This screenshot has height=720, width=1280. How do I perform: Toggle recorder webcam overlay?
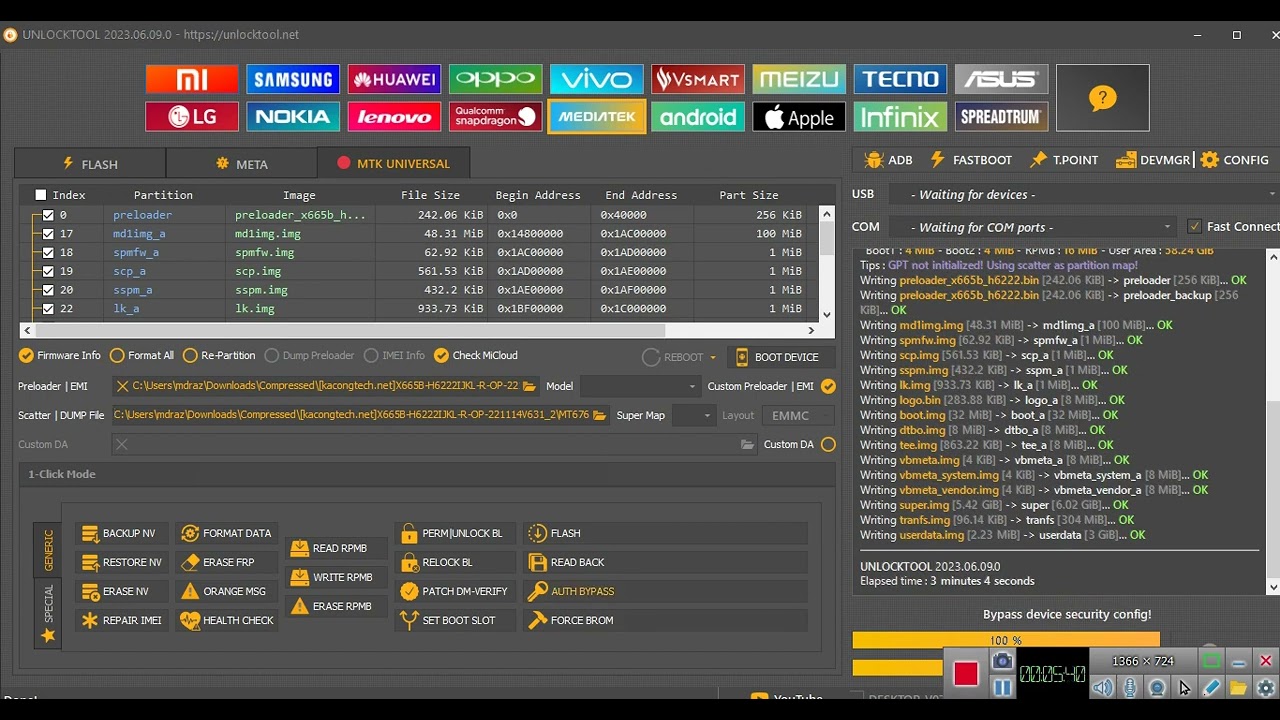point(1157,687)
